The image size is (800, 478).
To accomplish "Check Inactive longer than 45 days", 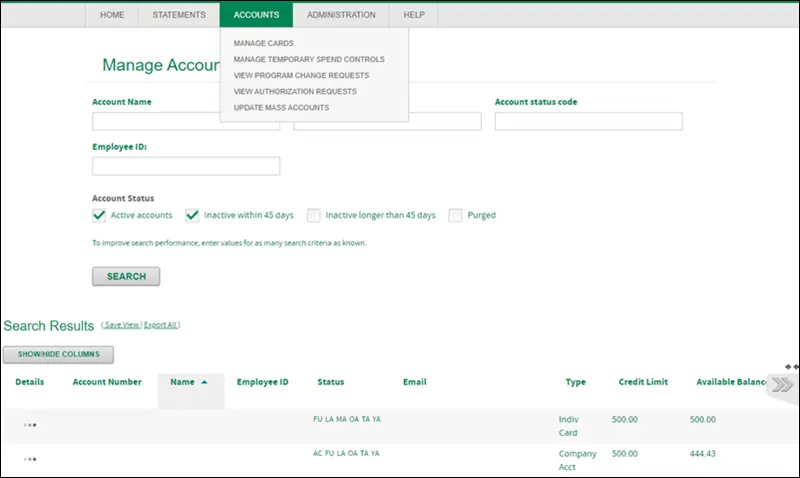I will [313, 215].
